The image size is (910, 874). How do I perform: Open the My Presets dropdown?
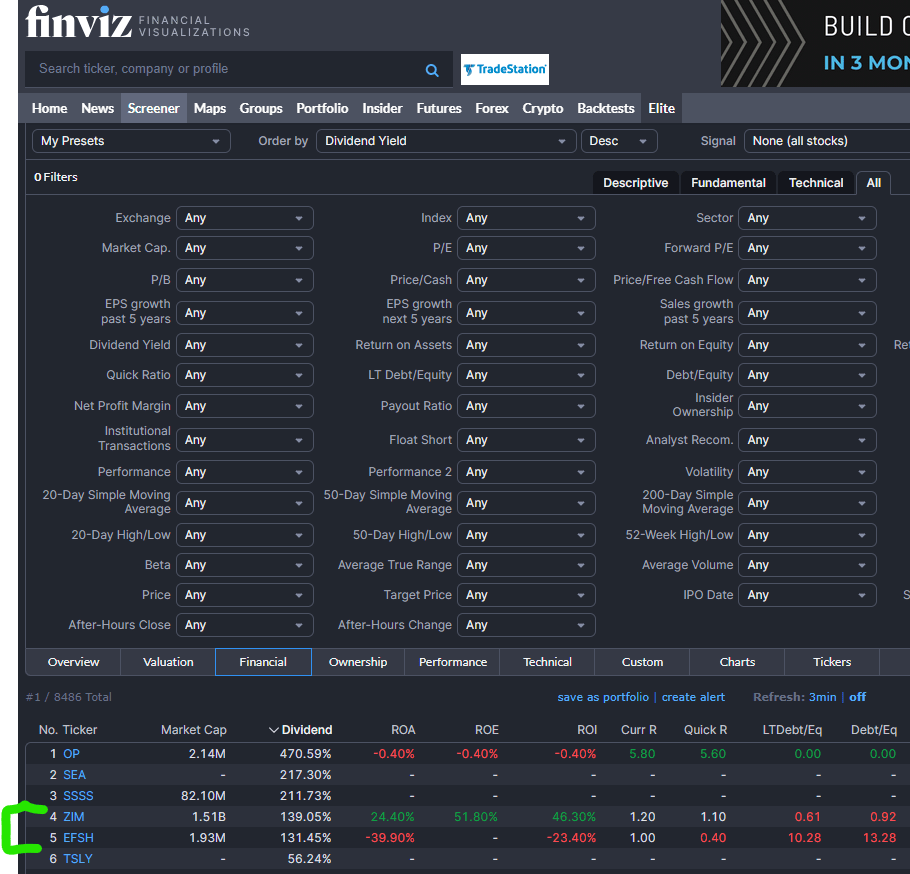coord(130,141)
